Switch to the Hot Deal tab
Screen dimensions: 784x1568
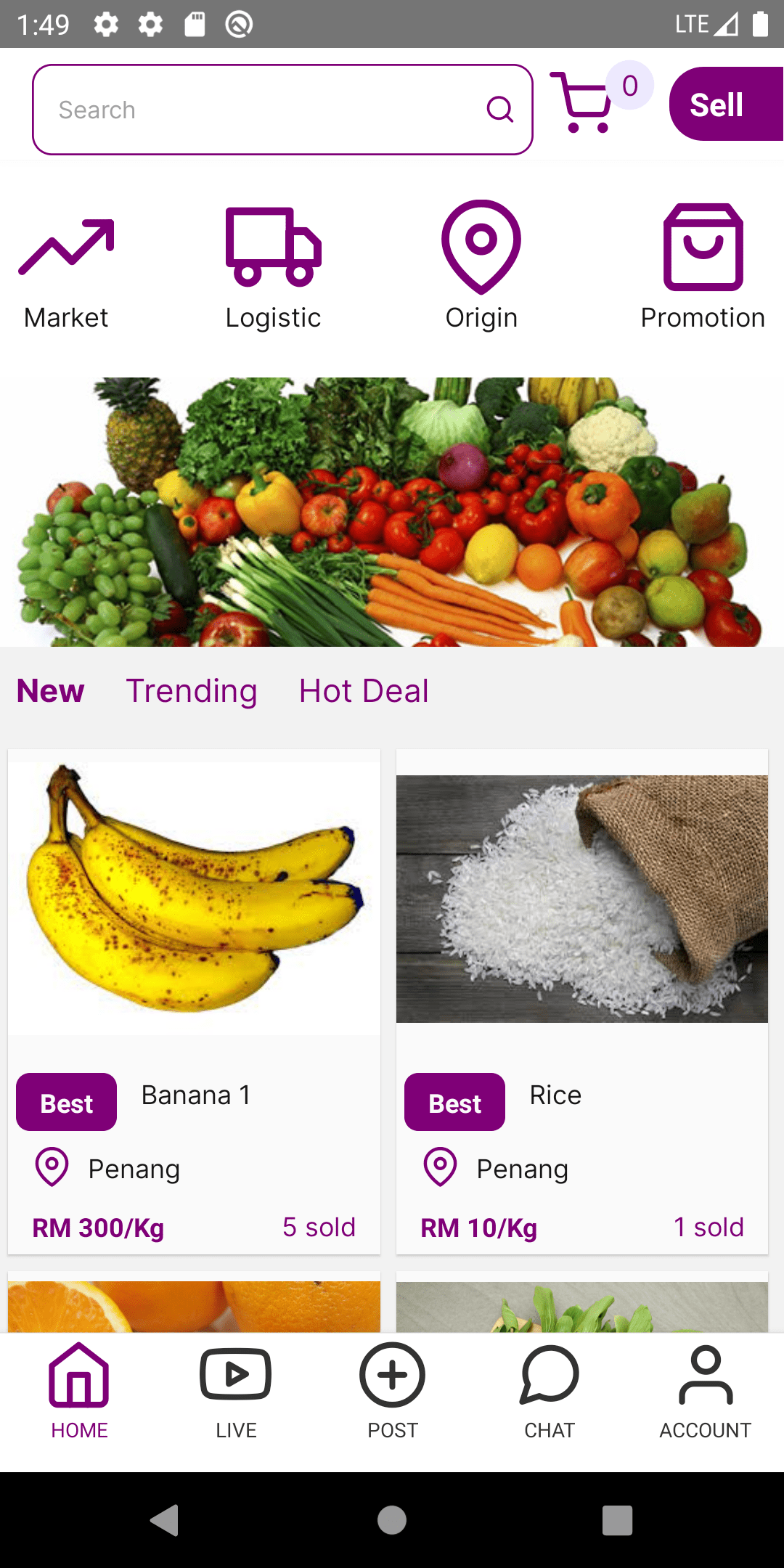click(364, 691)
